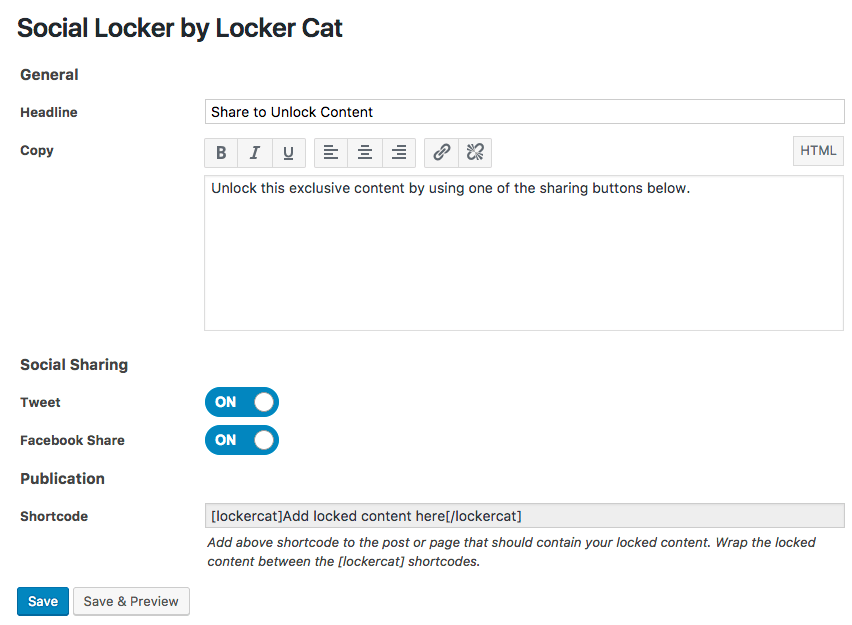The width and height of the screenshot is (852, 625).
Task: Click the Tweet setting label
Action: tap(40, 402)
